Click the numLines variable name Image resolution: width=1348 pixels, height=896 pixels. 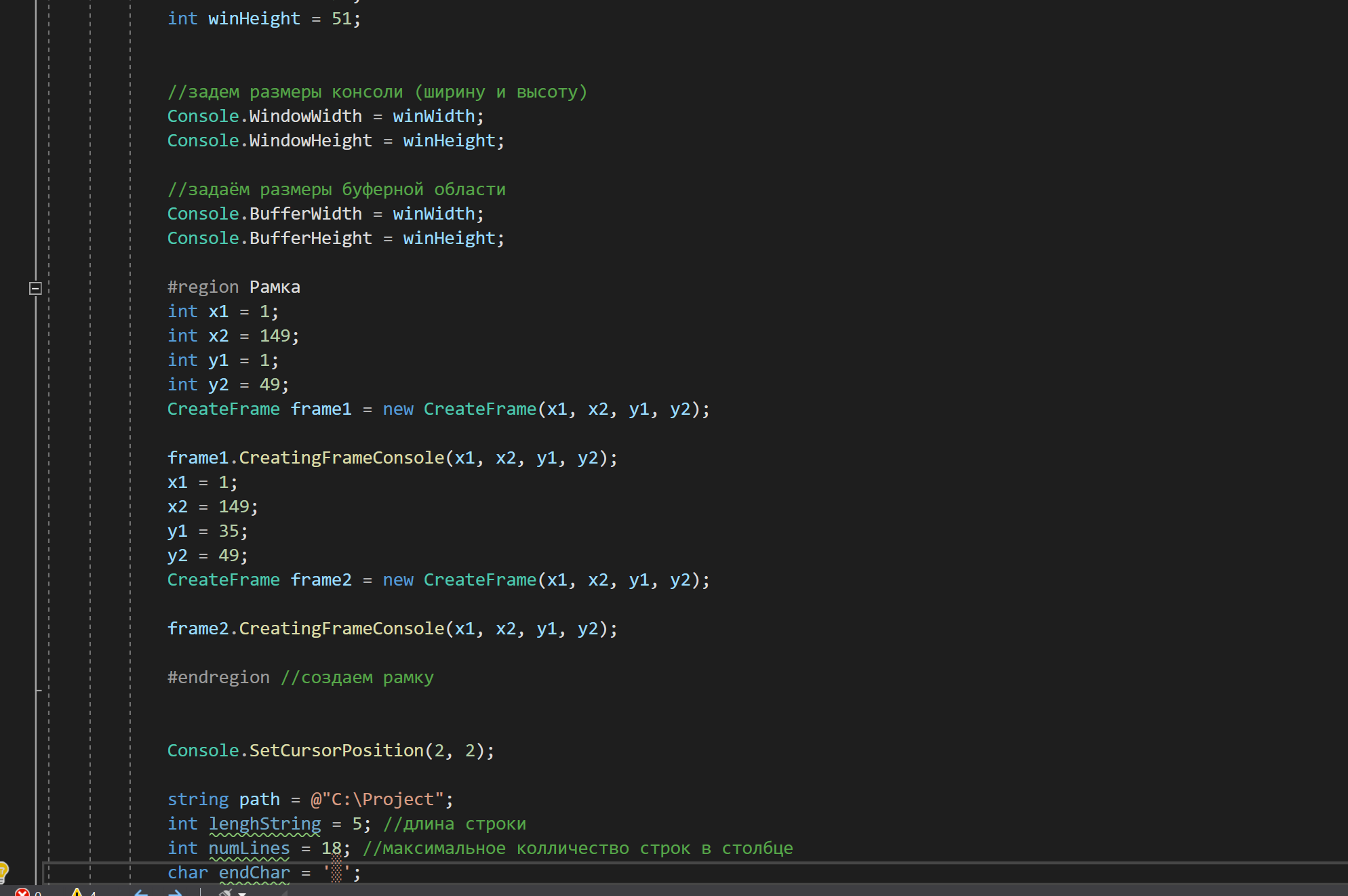click(x=249, y=848)
